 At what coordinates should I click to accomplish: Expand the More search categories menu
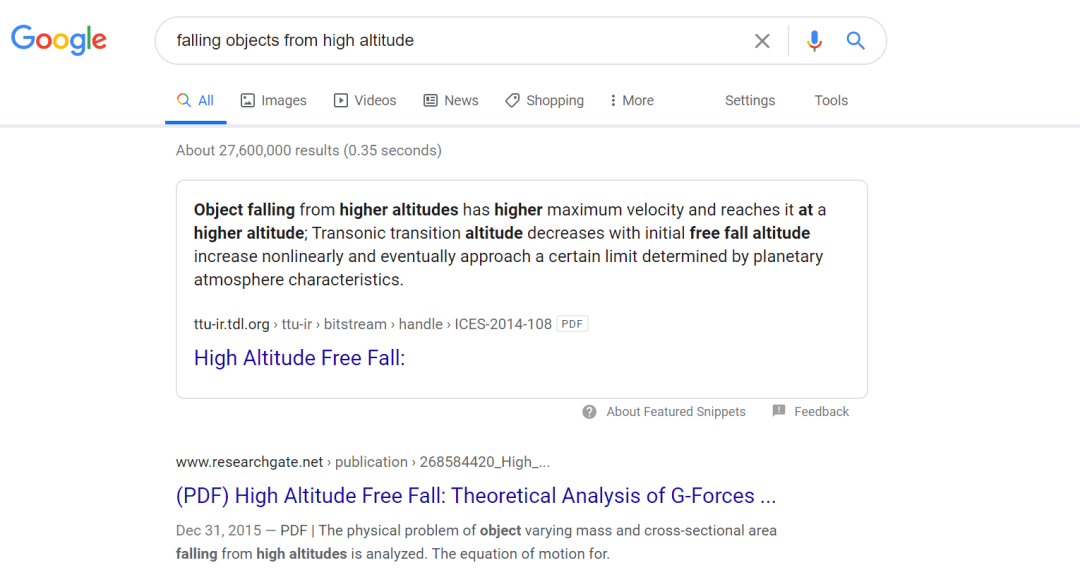(x=631, y=101)
